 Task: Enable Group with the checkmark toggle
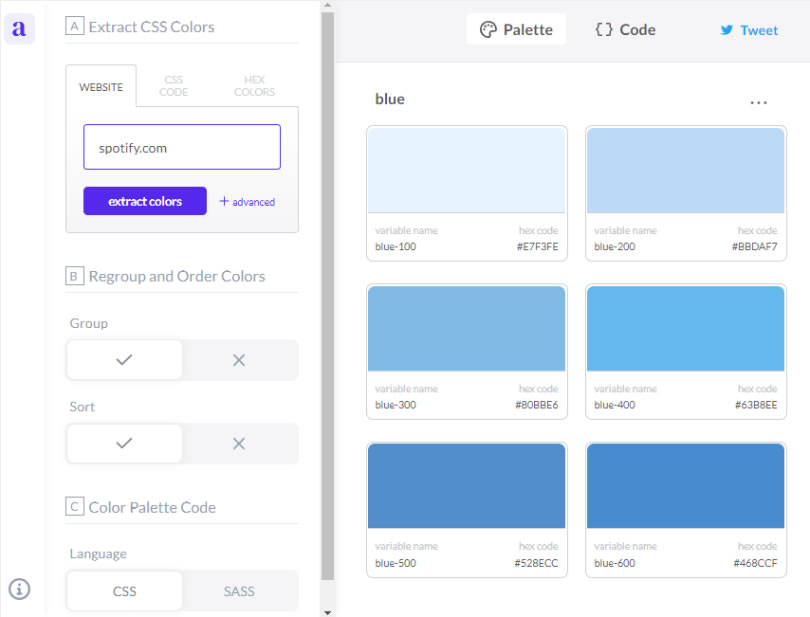click(x=124, y=360)
